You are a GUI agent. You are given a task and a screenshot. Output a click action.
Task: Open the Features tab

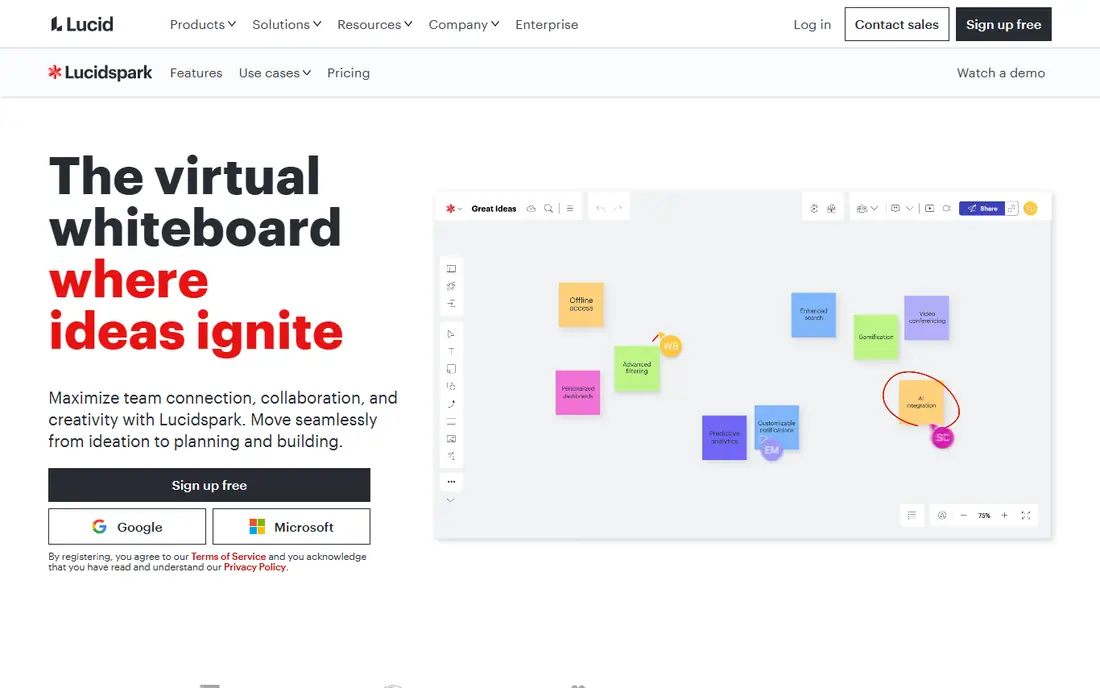(196, 73)
